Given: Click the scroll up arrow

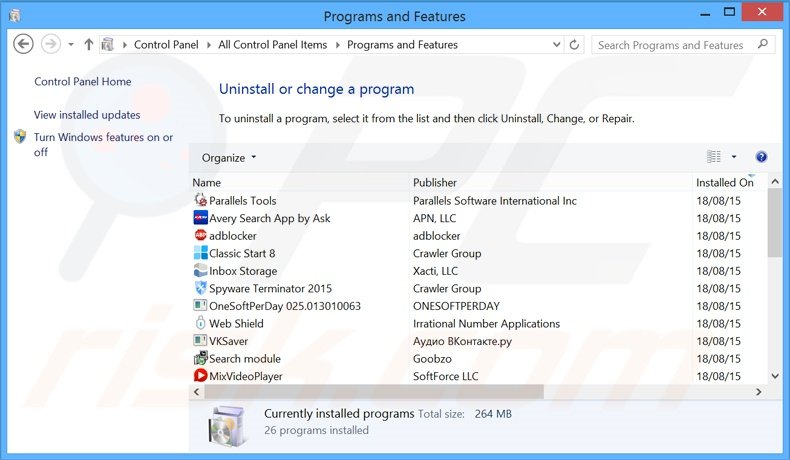Looking at the screenshot, I should pos(775,181).
